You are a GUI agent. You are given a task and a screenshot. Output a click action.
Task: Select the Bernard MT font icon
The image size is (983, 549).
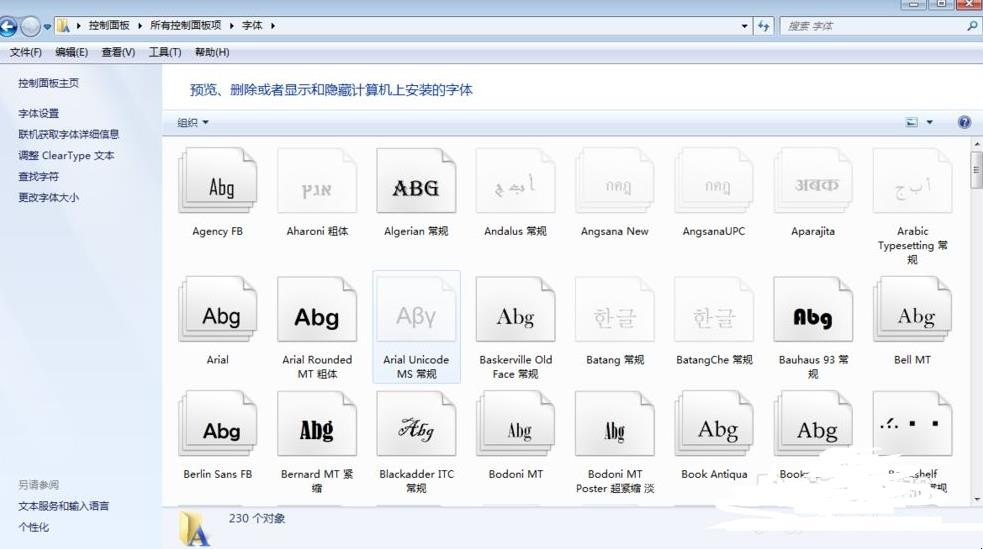pos(317,427)
